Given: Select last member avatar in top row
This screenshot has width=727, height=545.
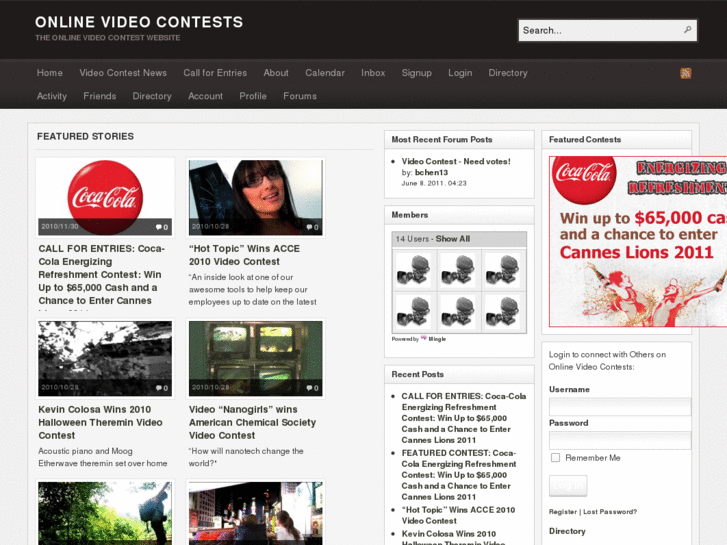Looking at the screenshot, I should (504, 269).
